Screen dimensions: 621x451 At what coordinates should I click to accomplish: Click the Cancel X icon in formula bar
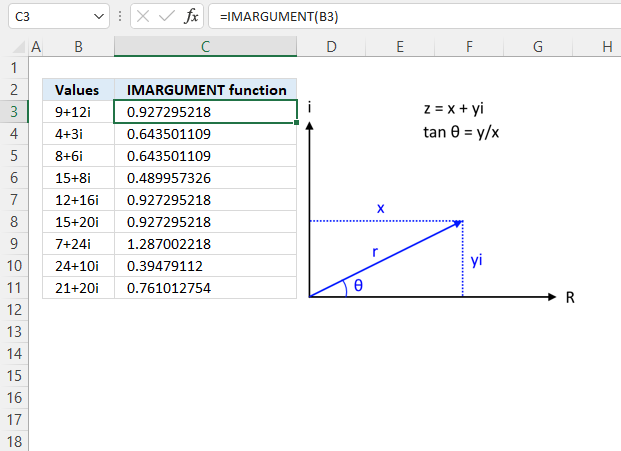(x=143, y=17)
